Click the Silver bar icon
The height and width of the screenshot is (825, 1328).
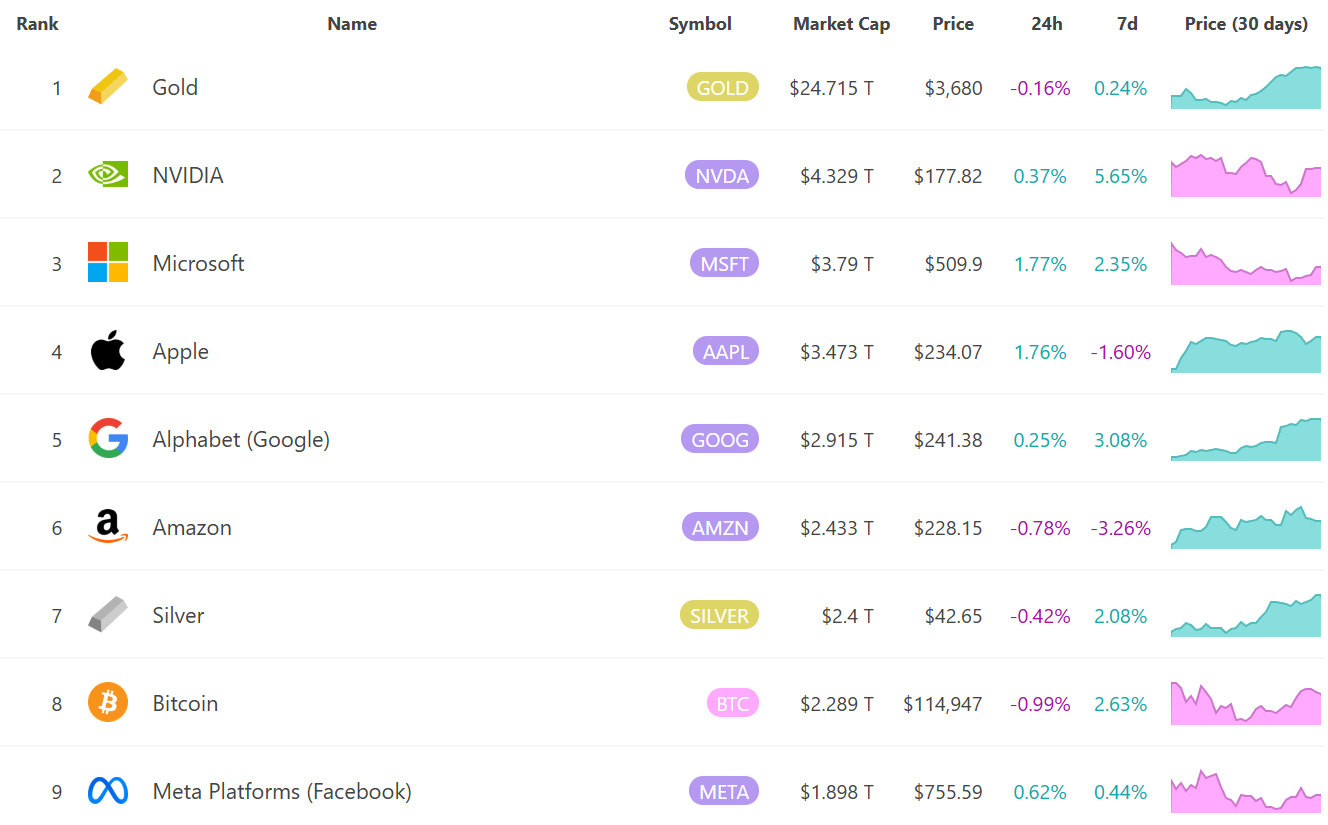point(108,615)
